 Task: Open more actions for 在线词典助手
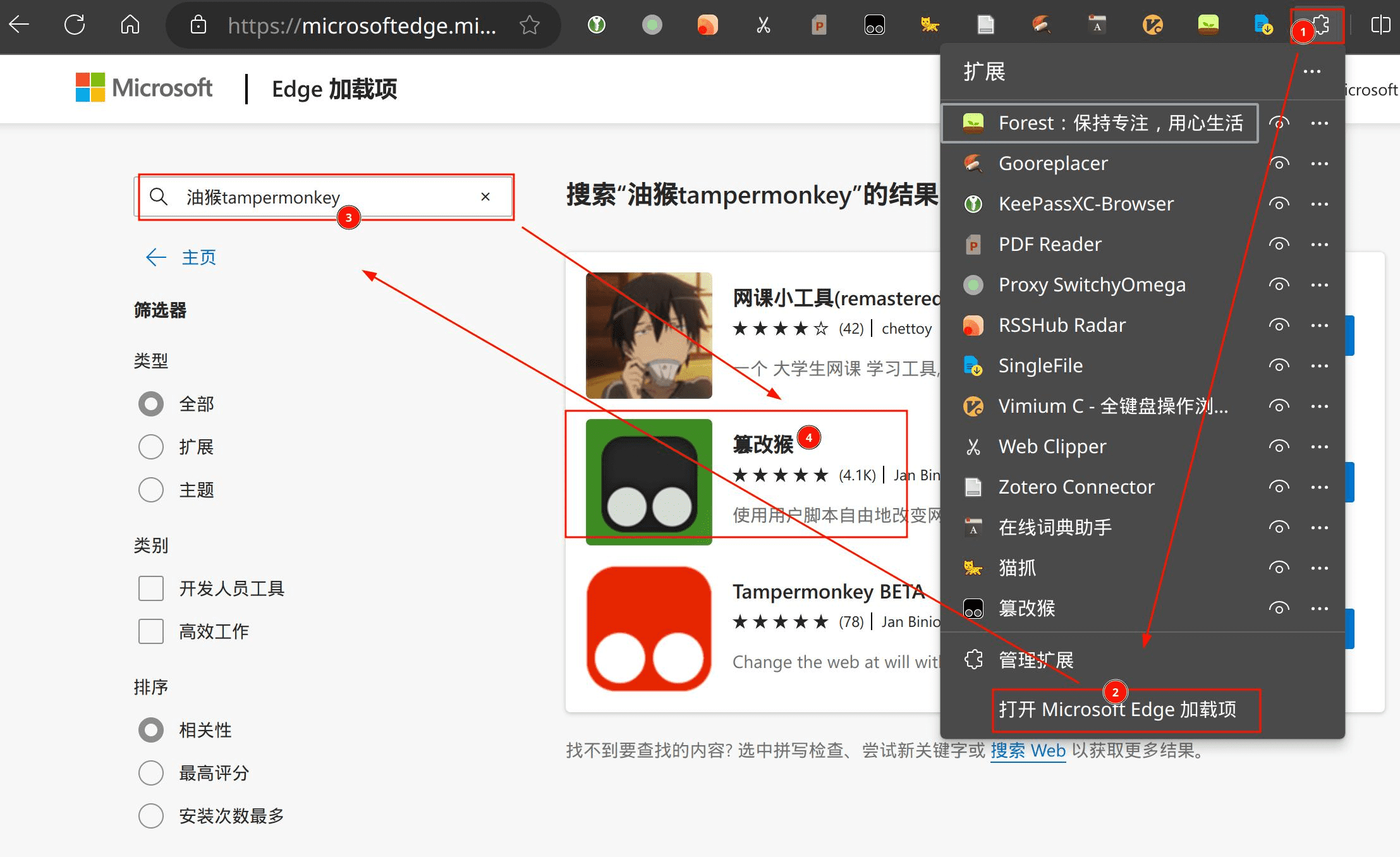point(1320,527)
